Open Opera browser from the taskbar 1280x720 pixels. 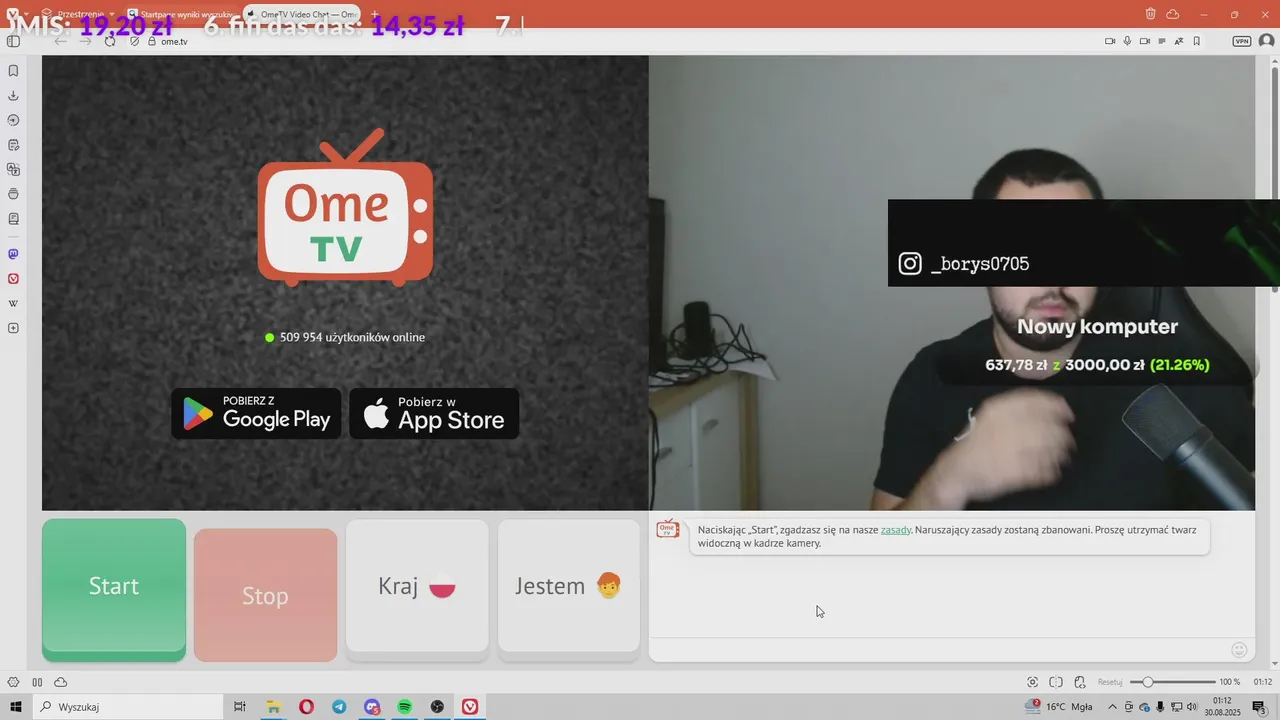306,707
